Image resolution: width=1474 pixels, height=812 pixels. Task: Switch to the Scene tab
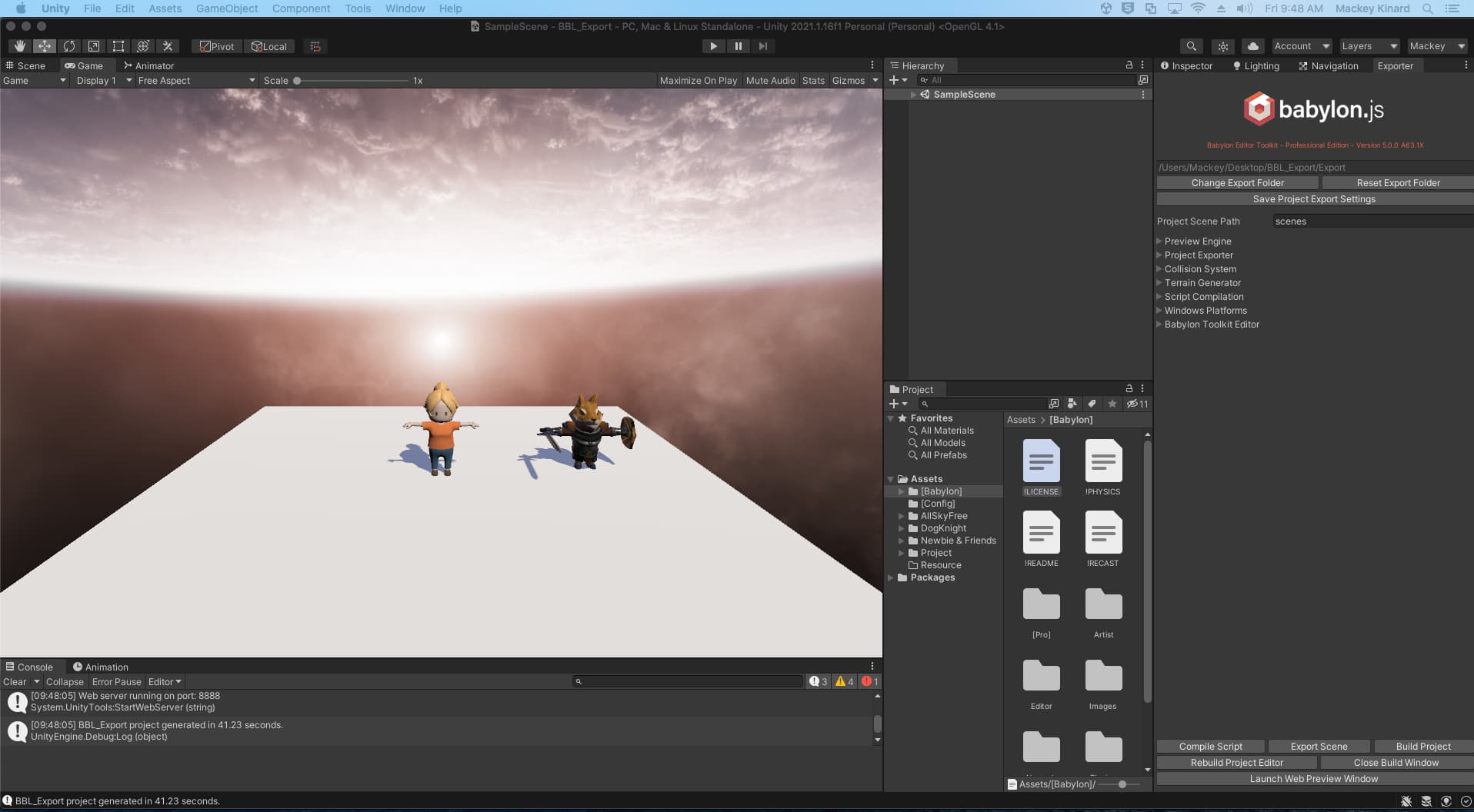tap(25, 65)
